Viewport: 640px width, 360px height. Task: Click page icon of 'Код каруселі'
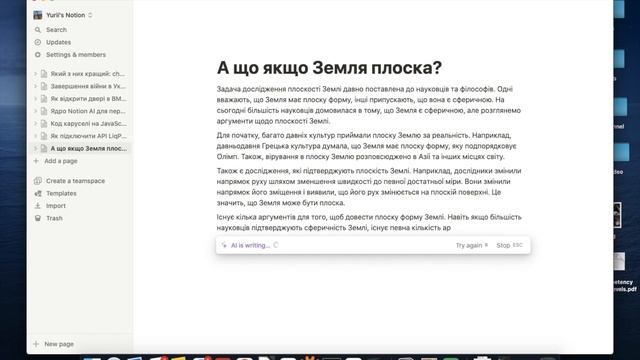44,124
